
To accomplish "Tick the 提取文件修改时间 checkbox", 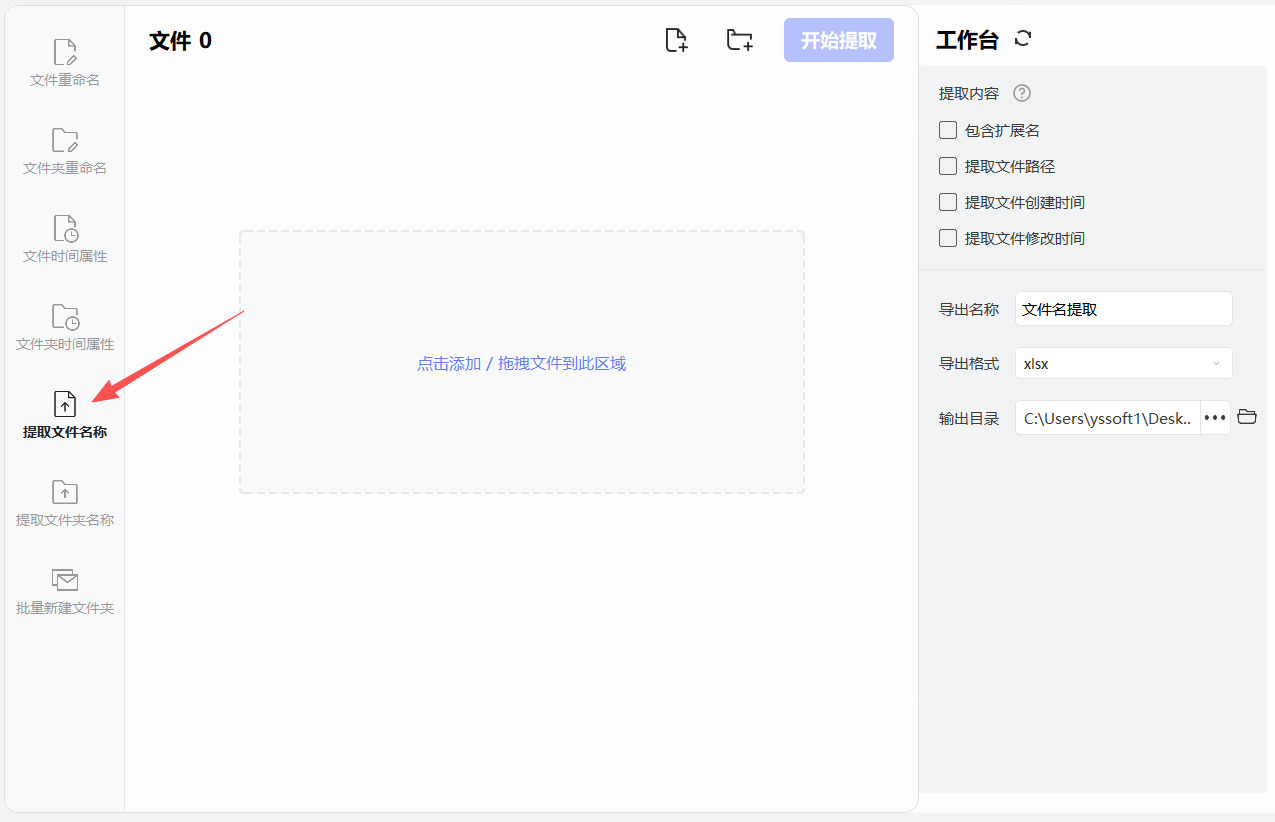I will [x=948, y=238].
